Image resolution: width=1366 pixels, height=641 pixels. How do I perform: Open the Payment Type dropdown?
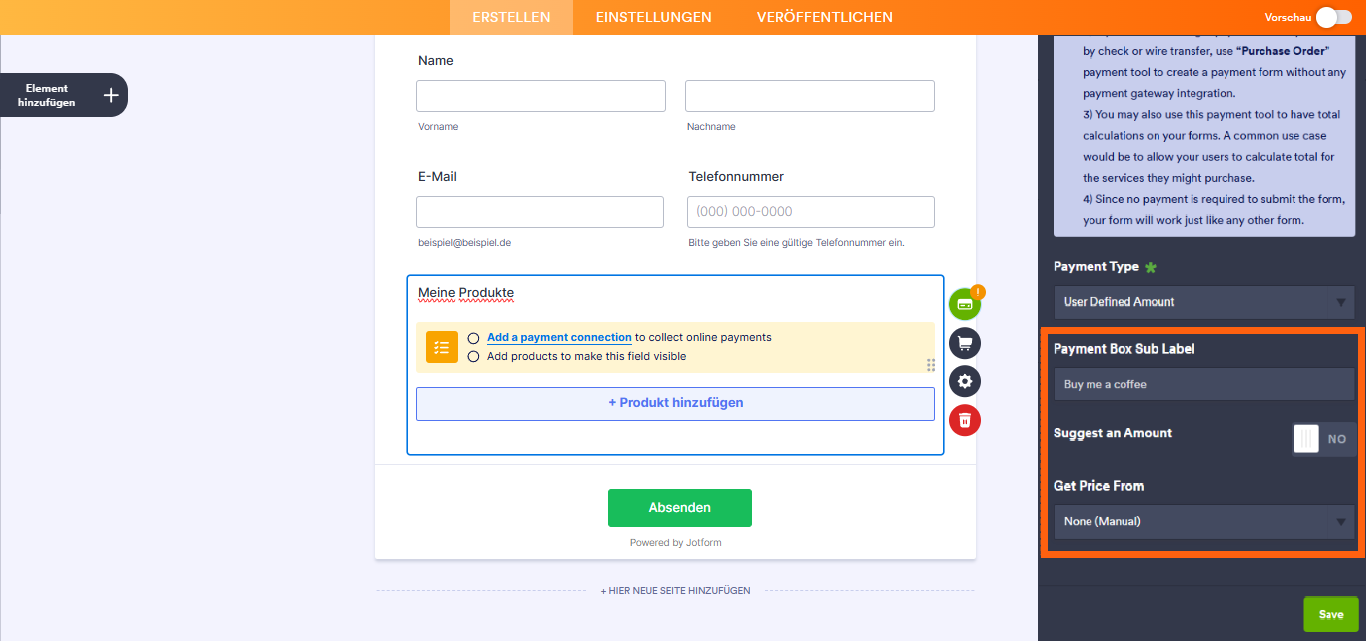click(x=1204, y=302)
